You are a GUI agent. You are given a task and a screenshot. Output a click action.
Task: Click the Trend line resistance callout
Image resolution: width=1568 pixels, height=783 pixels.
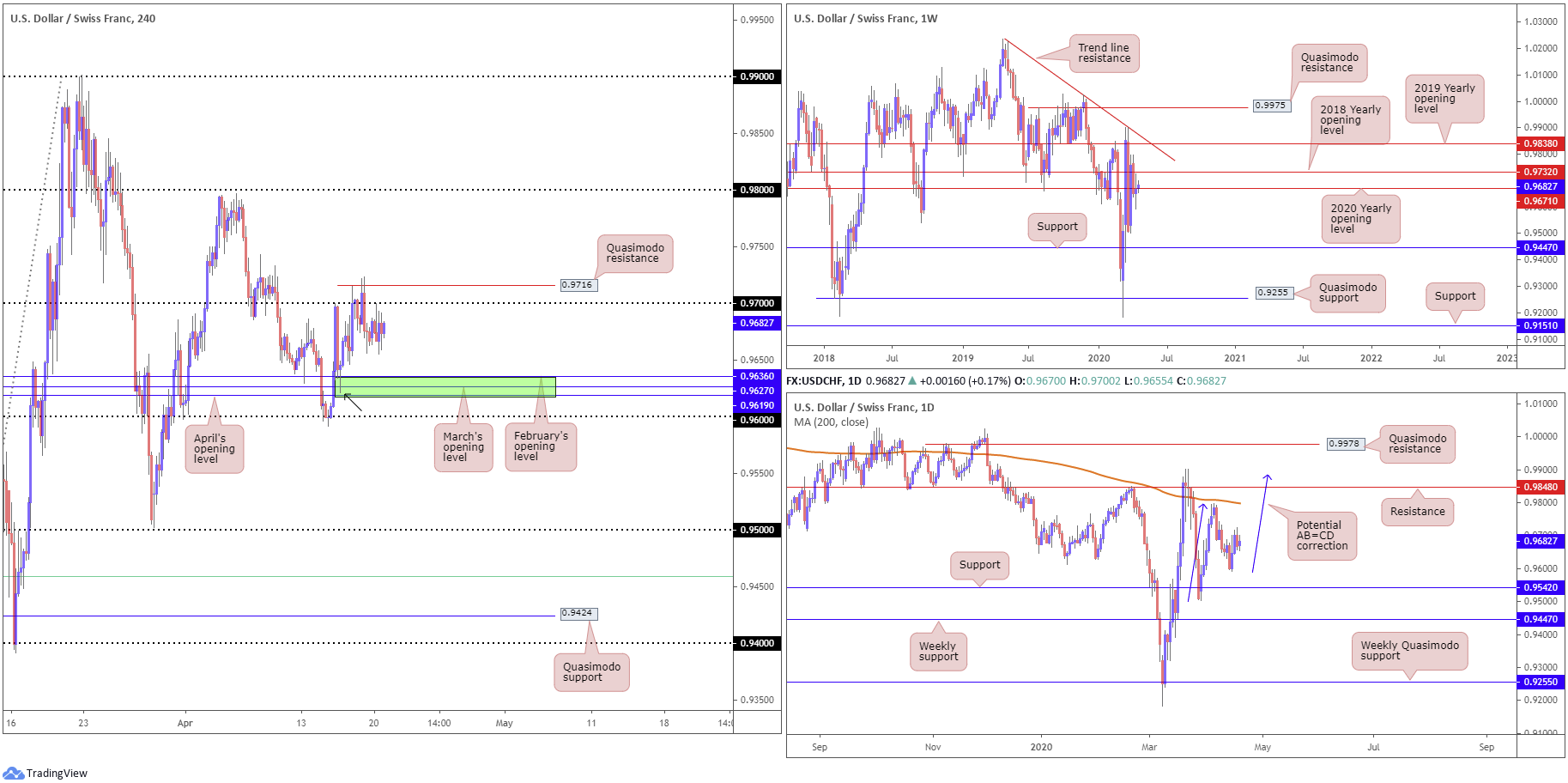1104,53
